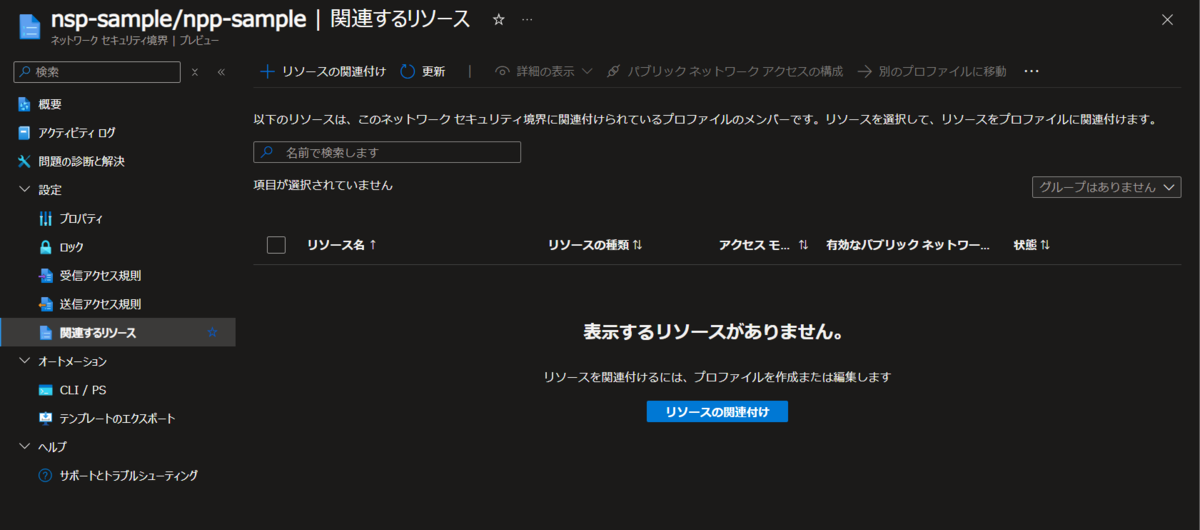Click the help question mark icon

pos(45,475)
